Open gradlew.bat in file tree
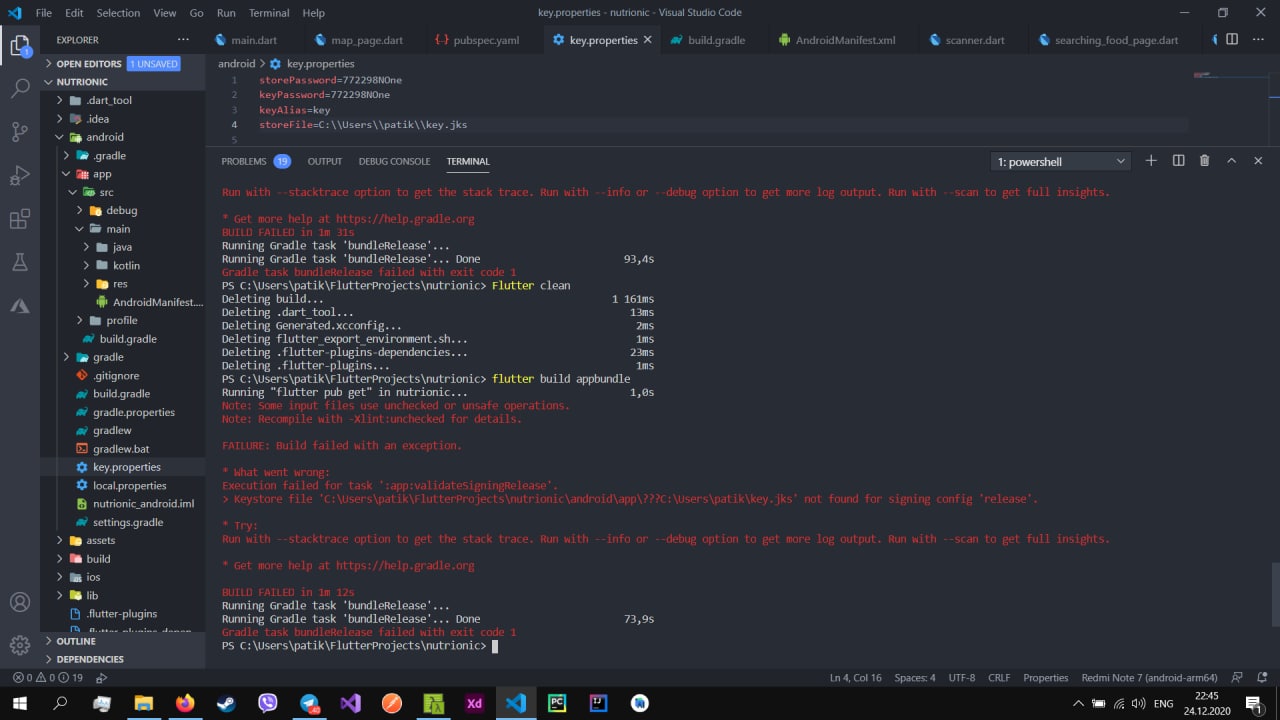This screenshot has width=1280, height=720. click(x=121, y=449)
